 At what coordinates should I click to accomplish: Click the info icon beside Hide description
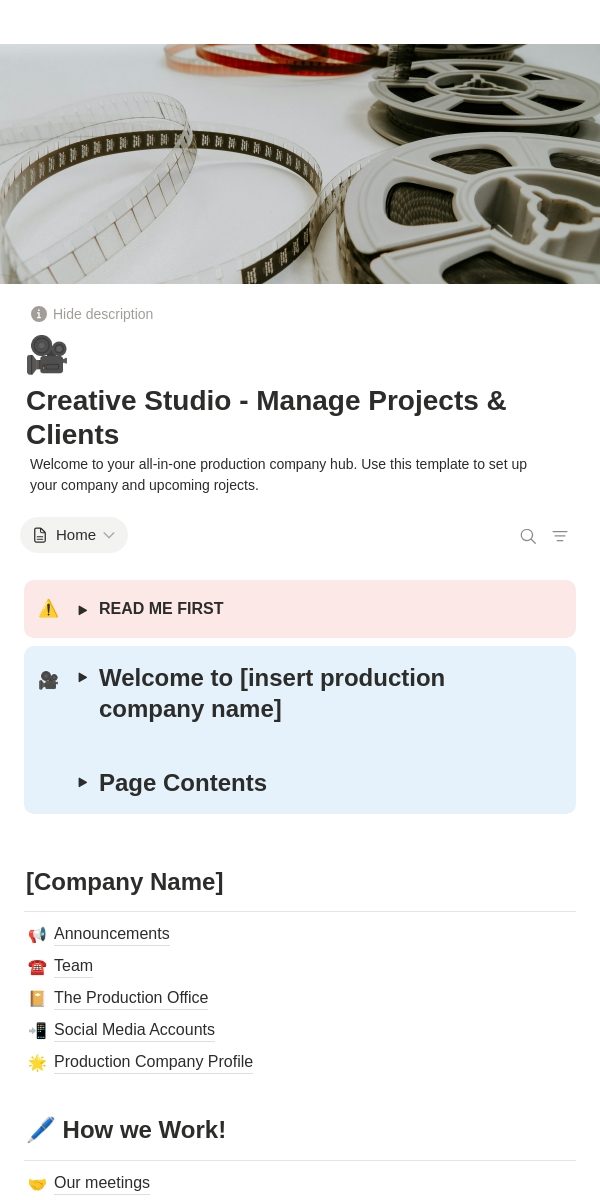coord(39,314)
